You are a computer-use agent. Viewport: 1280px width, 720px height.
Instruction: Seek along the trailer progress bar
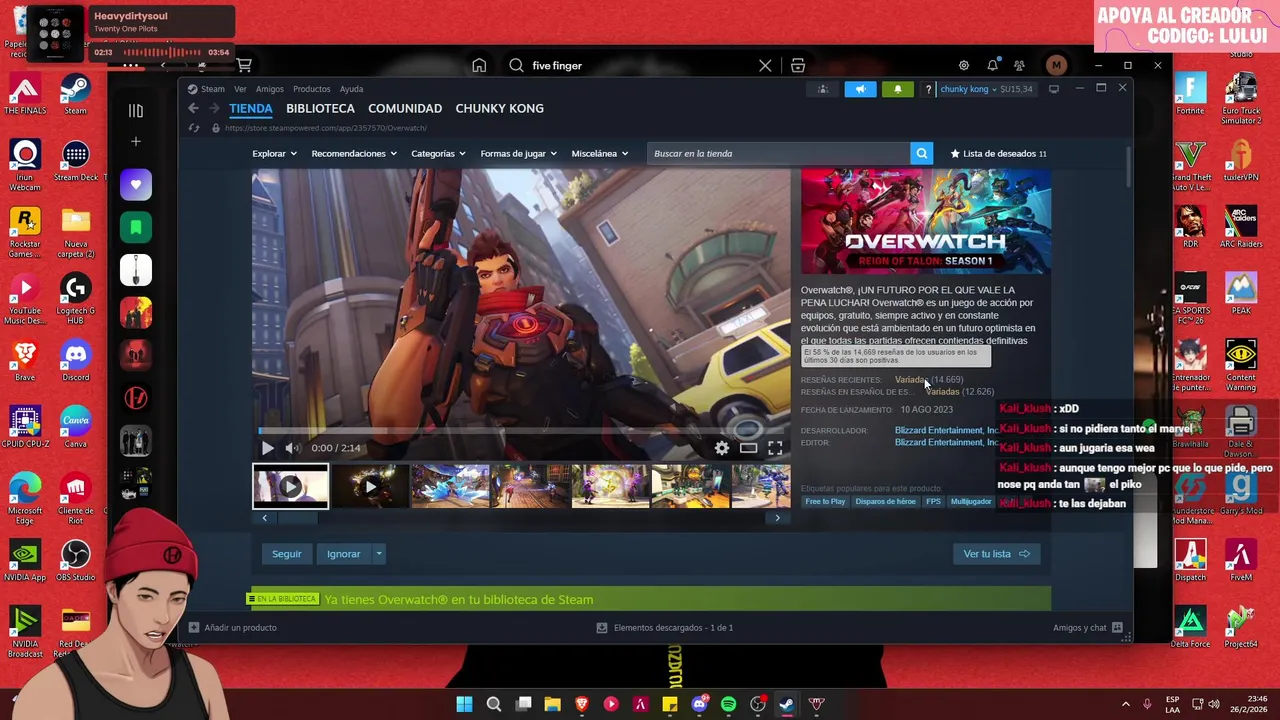521,431
